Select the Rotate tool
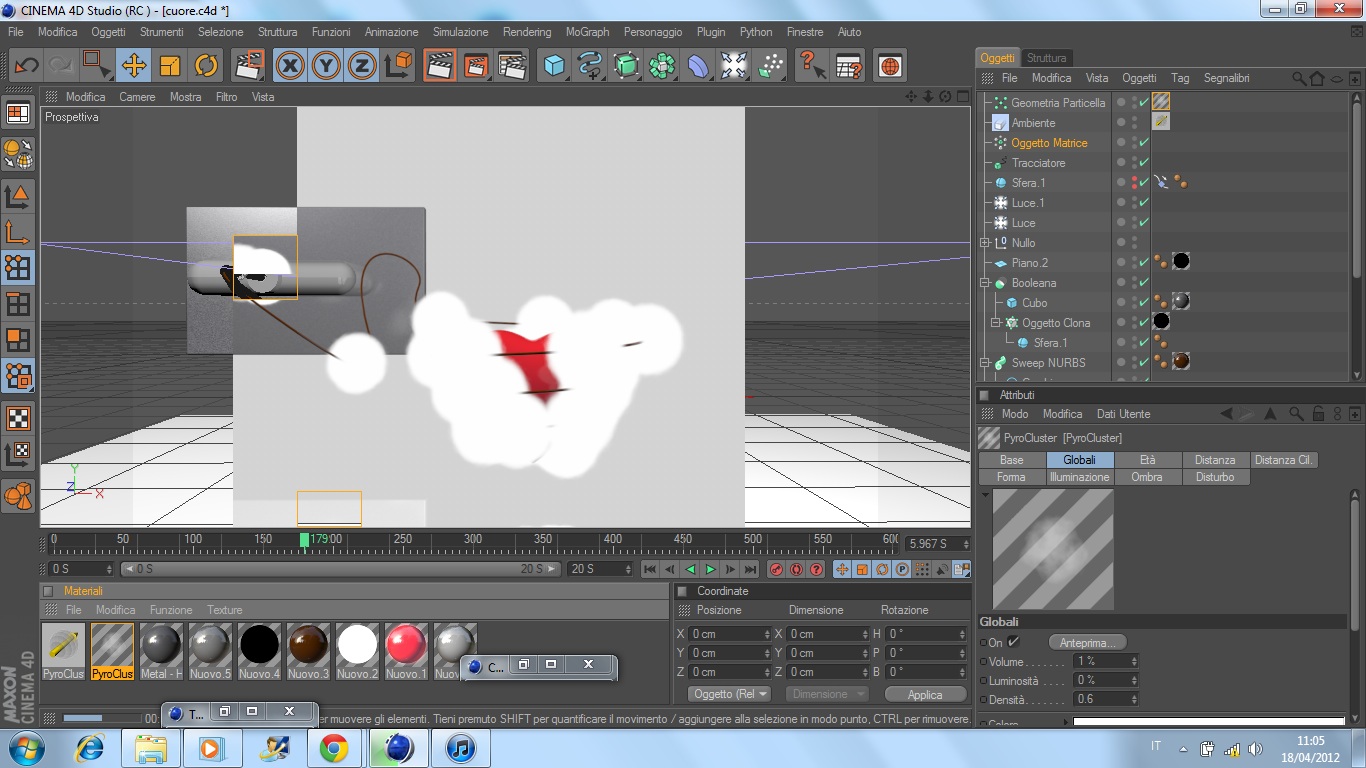 [x=206, y=66]
